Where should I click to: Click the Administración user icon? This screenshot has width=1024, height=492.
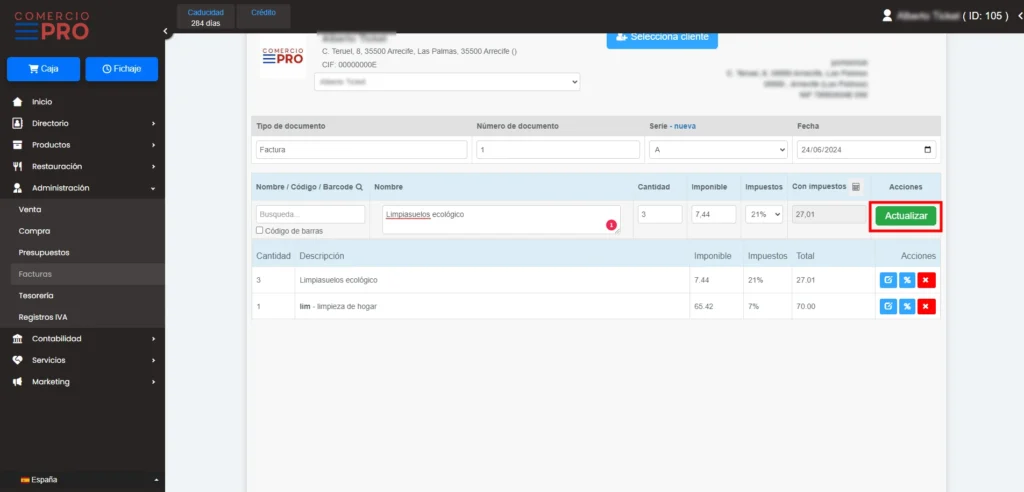[x=18, y=188]
